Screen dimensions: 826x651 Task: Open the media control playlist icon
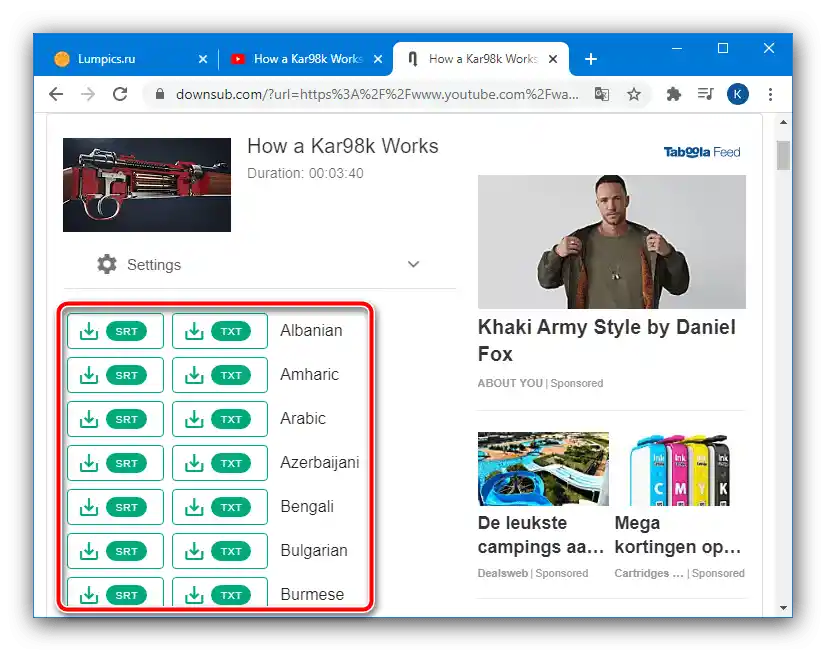tap(705, 94)
